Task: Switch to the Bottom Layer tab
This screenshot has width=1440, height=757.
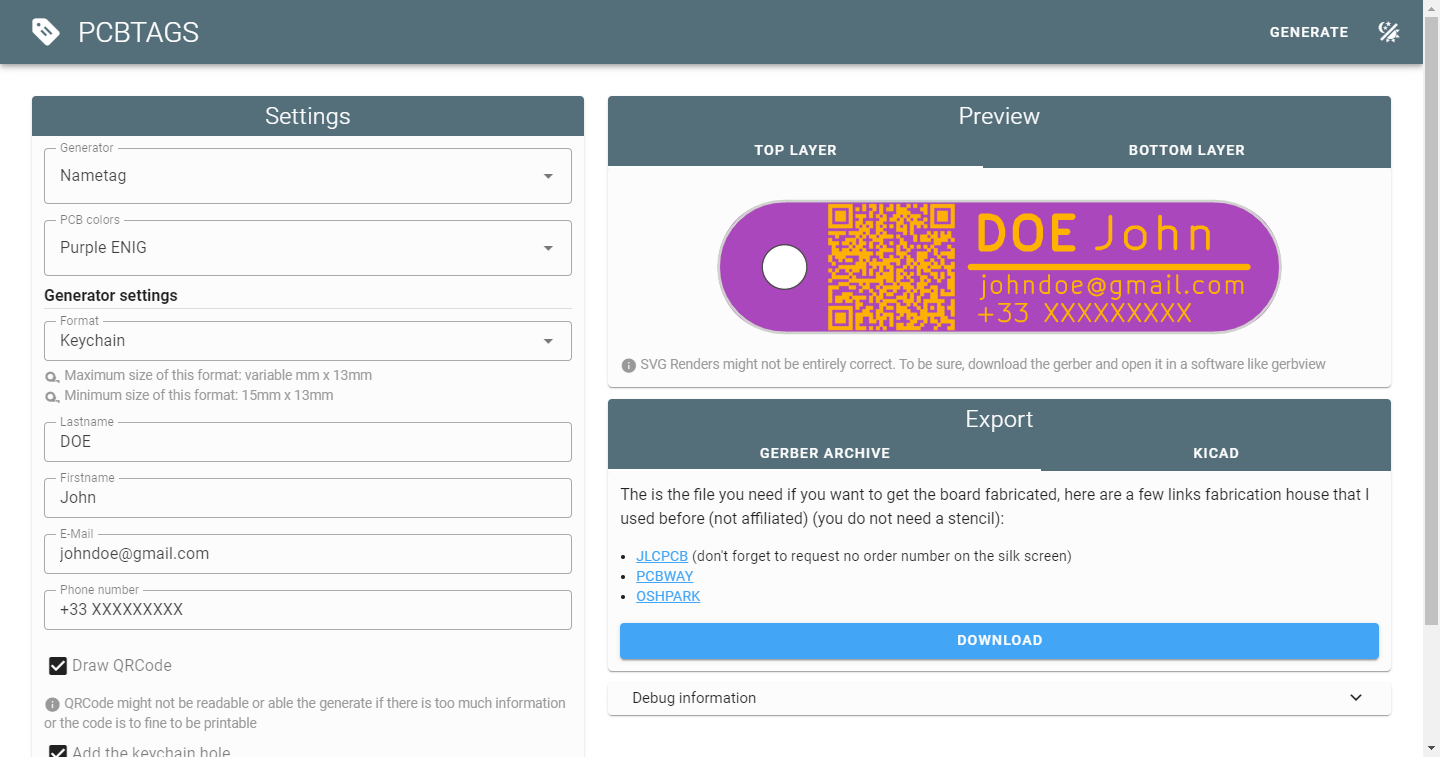Action: point(1186,150)
